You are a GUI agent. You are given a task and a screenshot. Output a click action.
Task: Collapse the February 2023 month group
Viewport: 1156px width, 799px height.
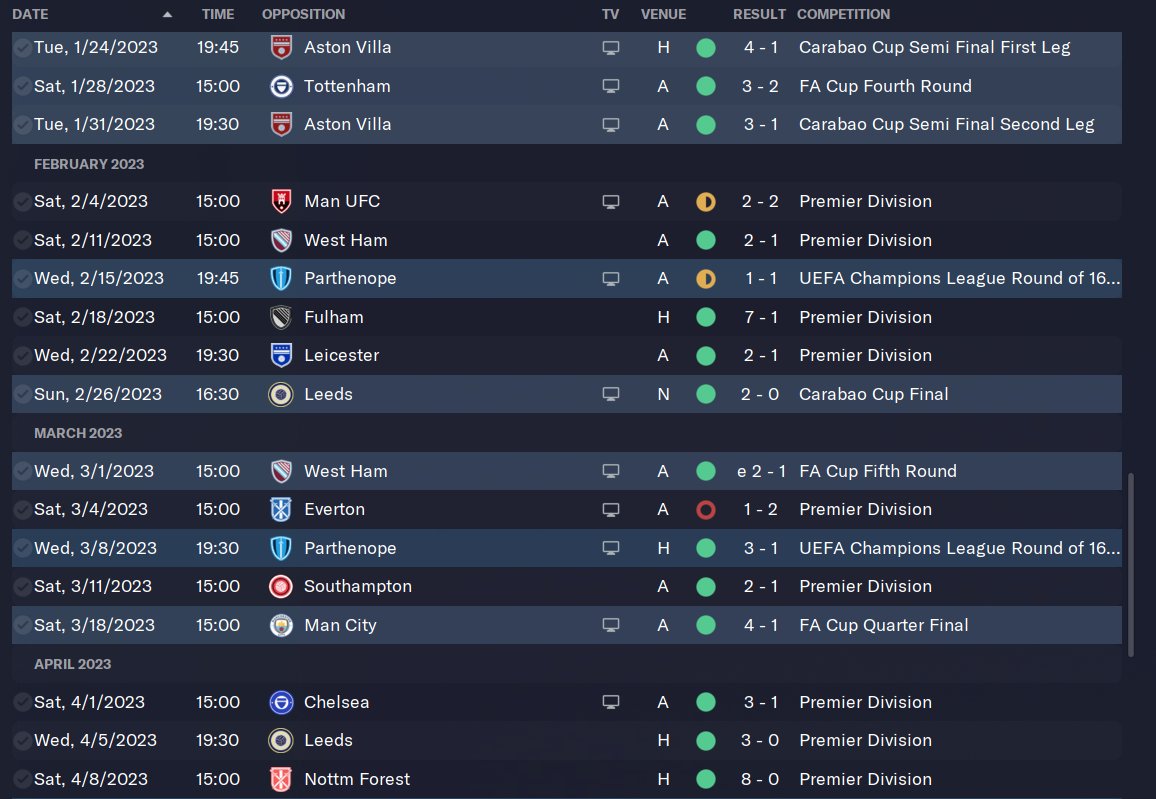(89, 164)
